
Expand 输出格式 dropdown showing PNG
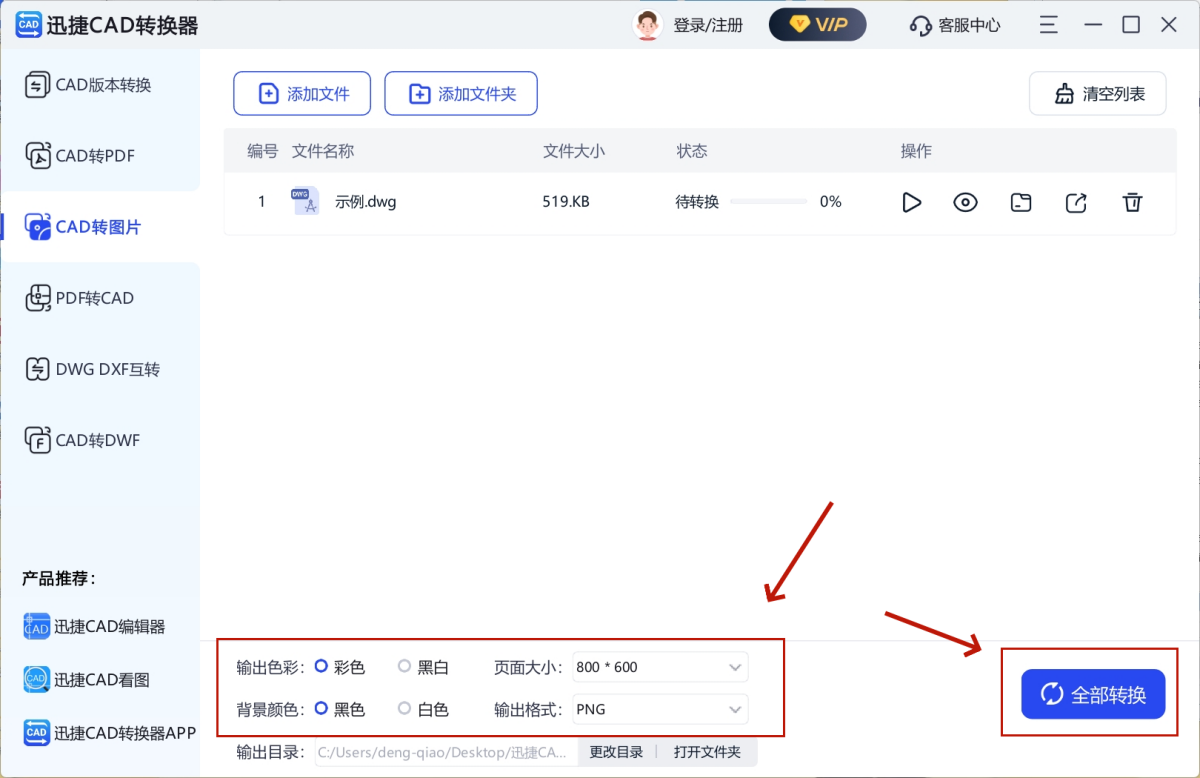pos(660,709)
